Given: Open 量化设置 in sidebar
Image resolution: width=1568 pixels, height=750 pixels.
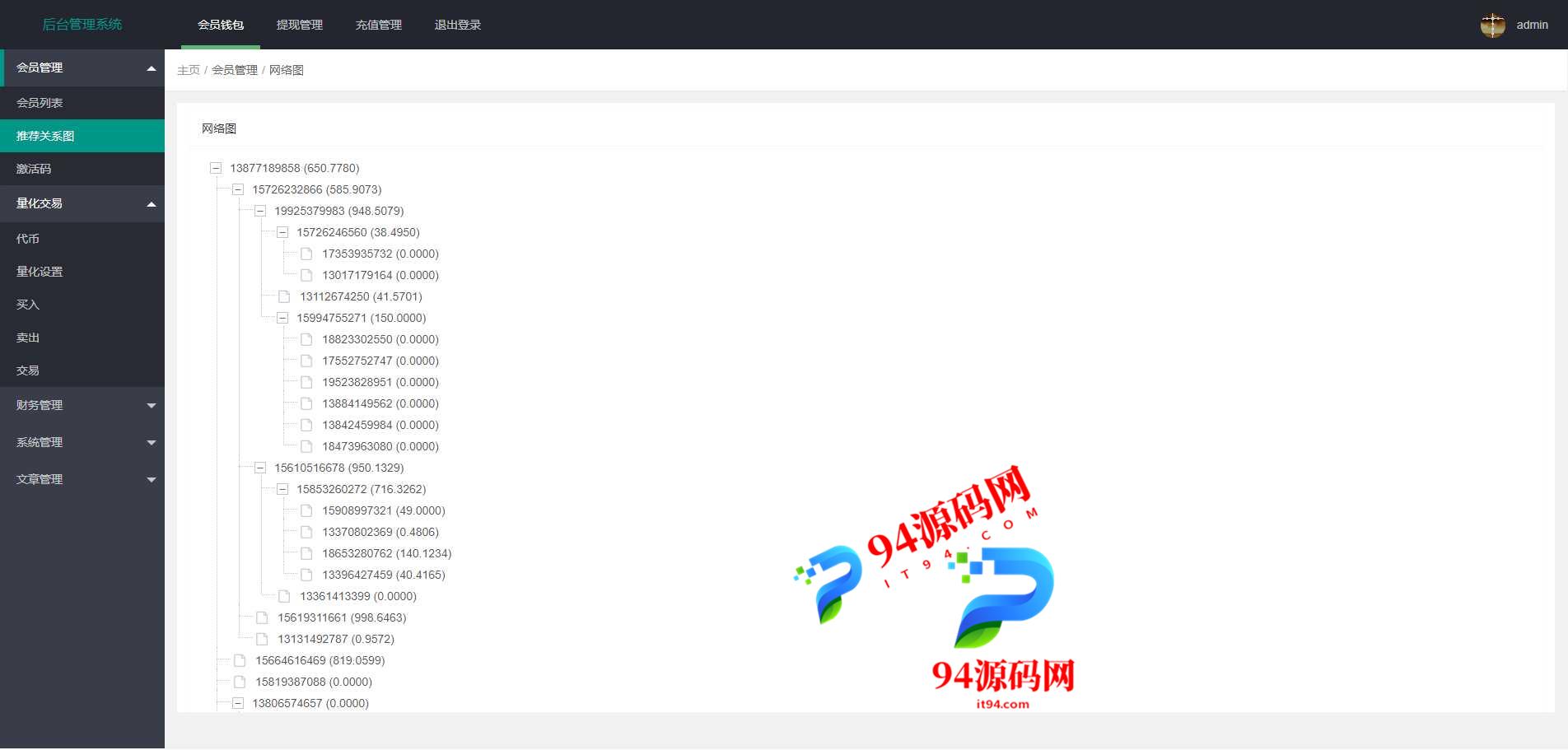Looking at the screenshot, I should (82, 272).
